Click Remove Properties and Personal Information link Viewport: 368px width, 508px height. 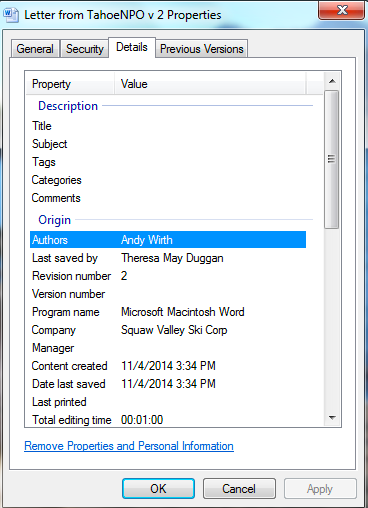click(x=129, y=446)
